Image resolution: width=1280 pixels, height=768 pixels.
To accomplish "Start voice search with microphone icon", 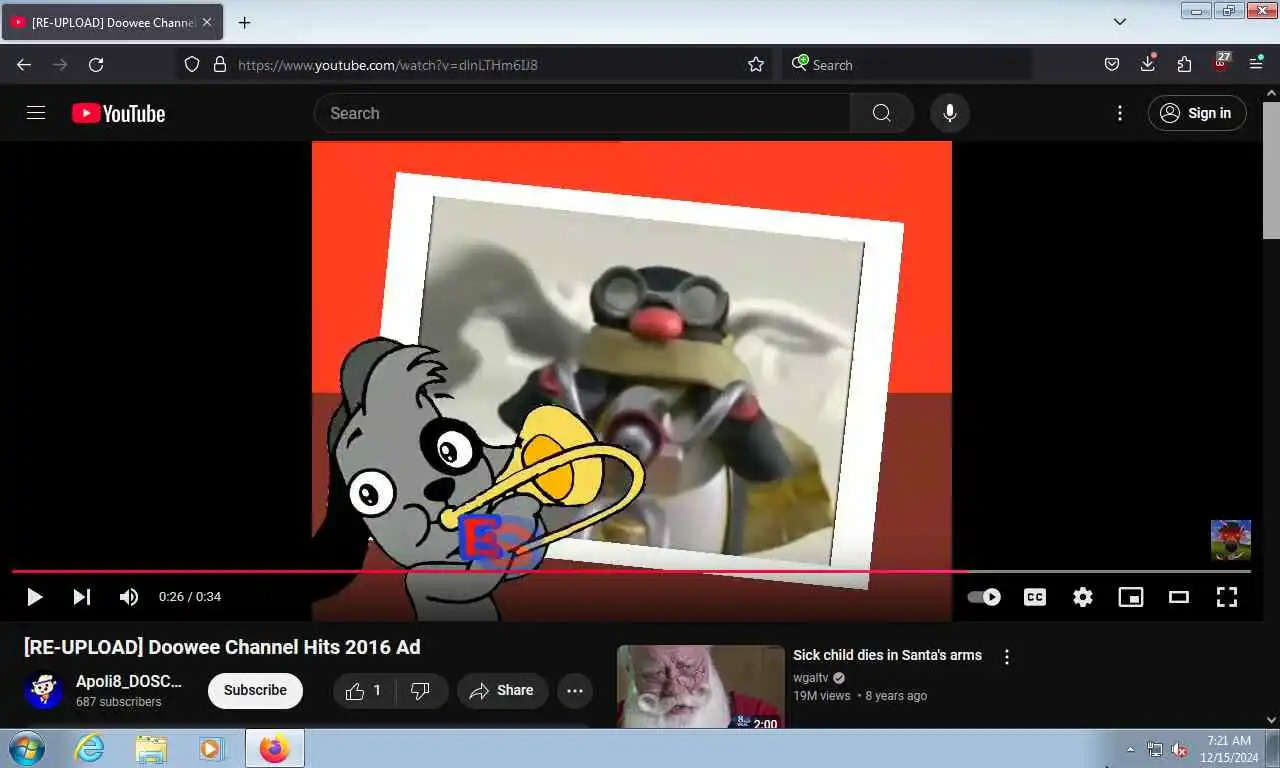I will pyautogui.click(x=950, y=113).
